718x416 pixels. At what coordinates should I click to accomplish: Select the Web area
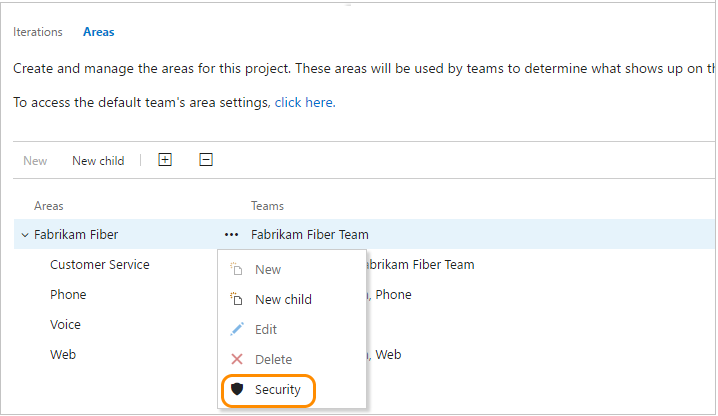(x=63, y=355)
